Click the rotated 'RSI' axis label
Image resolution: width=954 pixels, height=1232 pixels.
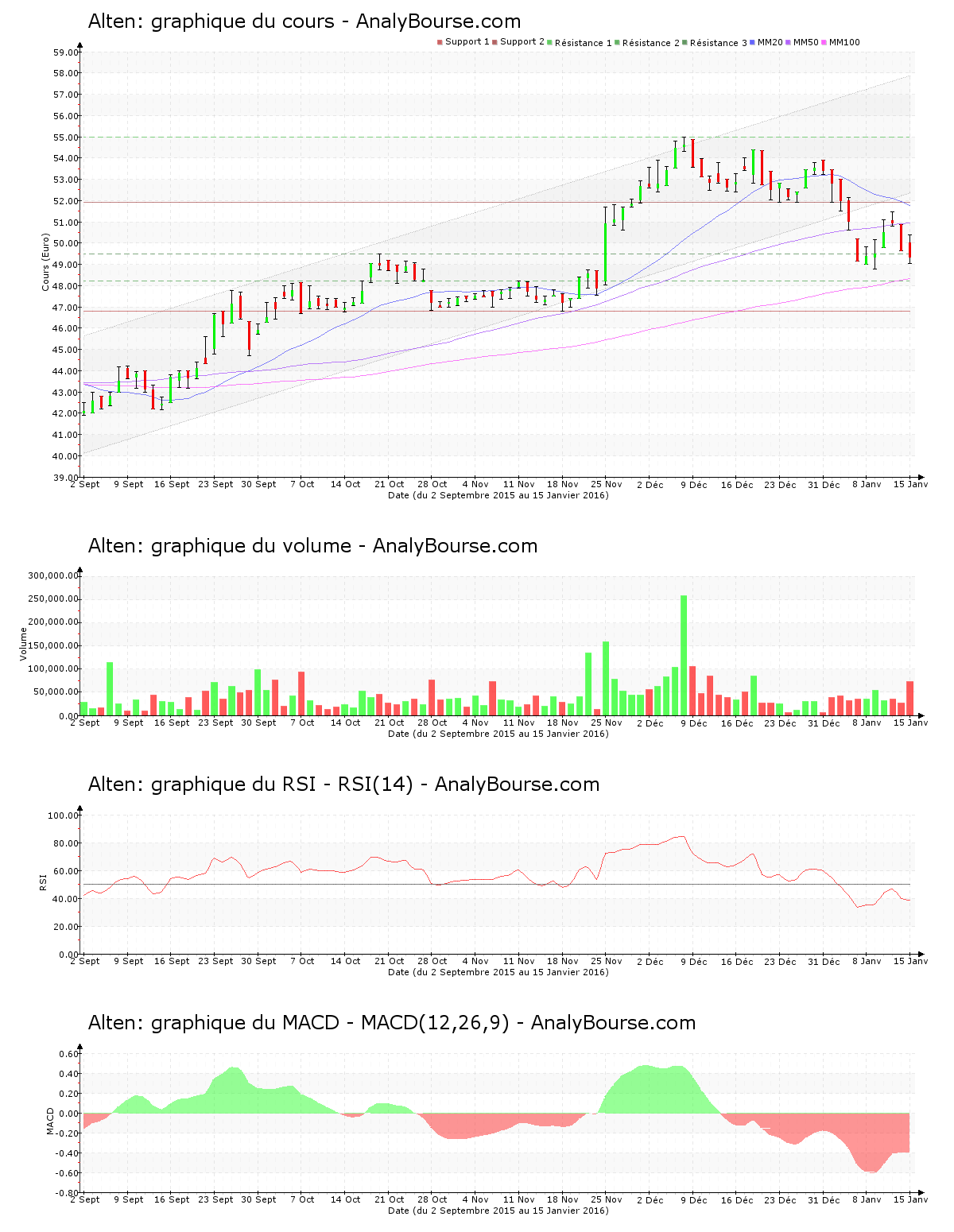43,881
